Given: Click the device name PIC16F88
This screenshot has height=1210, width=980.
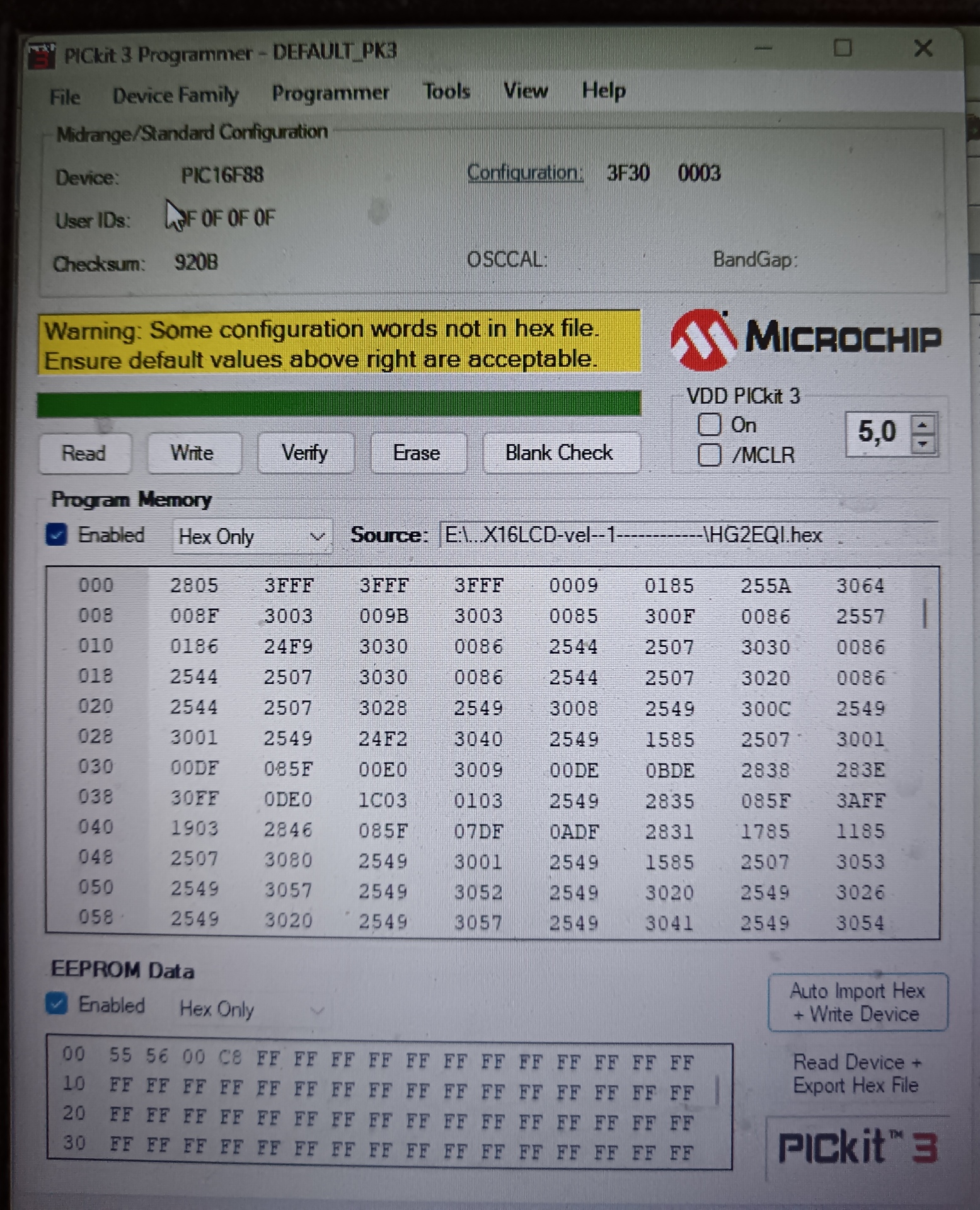Looking at the screenshot, I should pyautogui.click(x=222, y=175).
